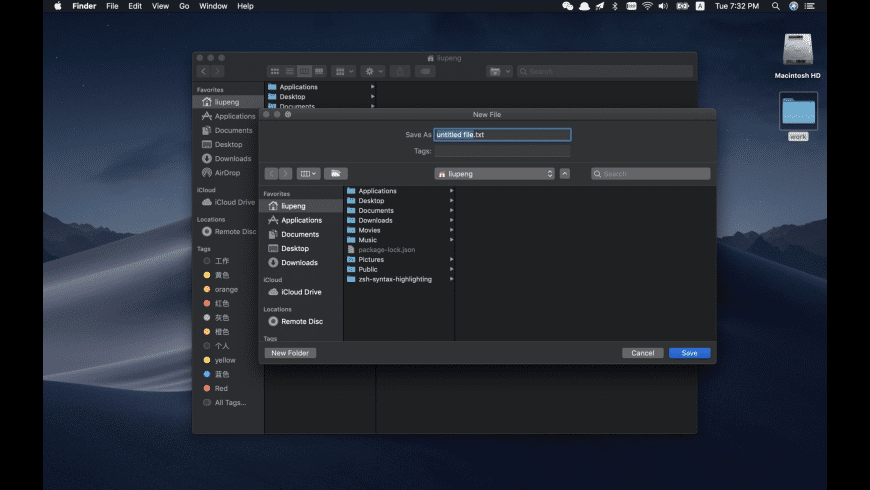Click Finder window back arrow
Screen dimensions: 870x490
click(x=204, y=71)
